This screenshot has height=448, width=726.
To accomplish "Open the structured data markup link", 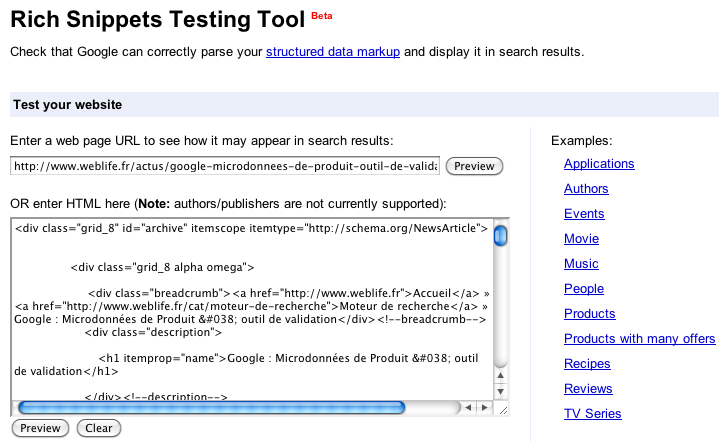I will pyautogui.click(x=332, y=51).
